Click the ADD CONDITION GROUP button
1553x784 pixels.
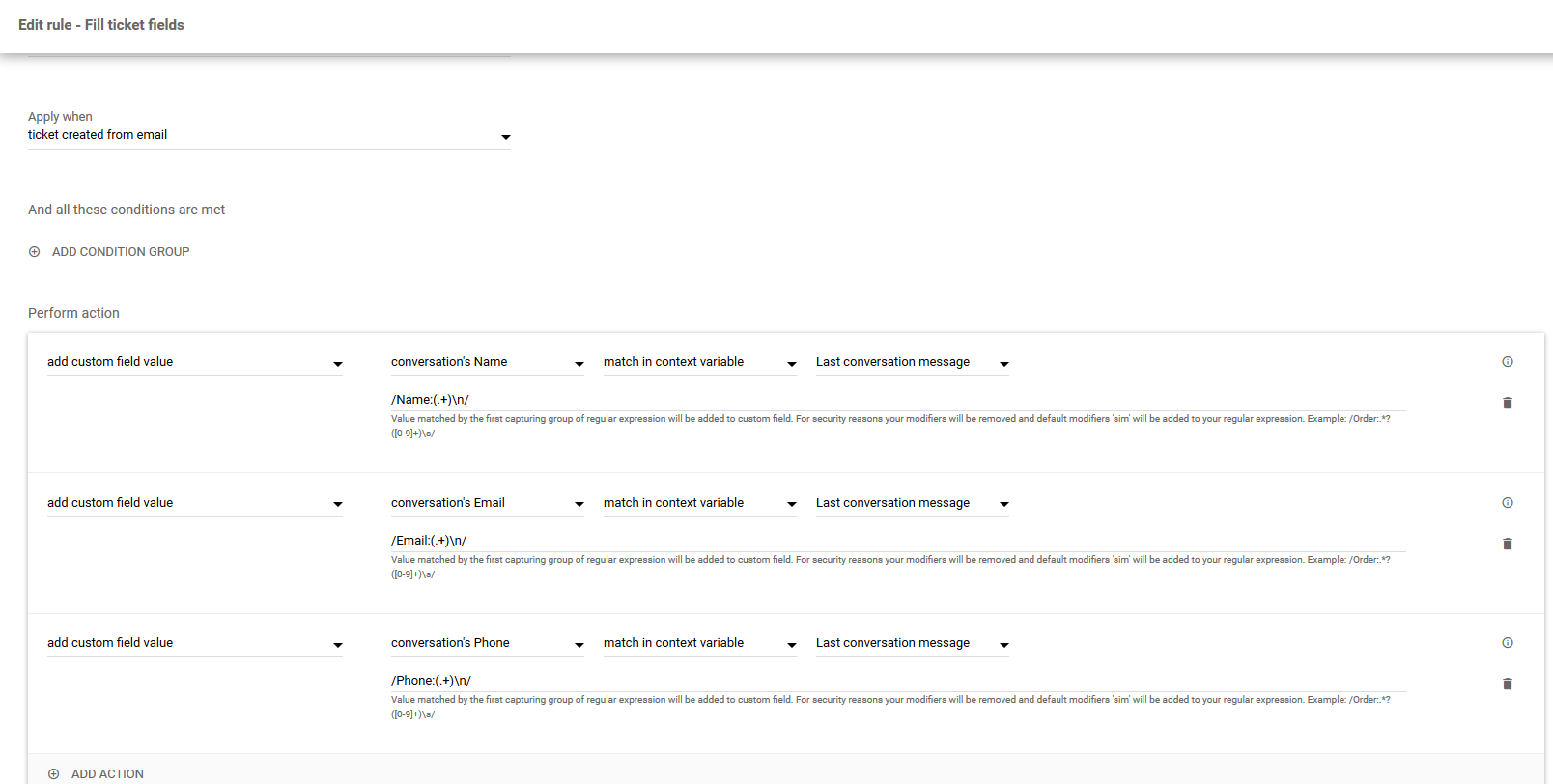pyautogui.click(x=120, y=252)
